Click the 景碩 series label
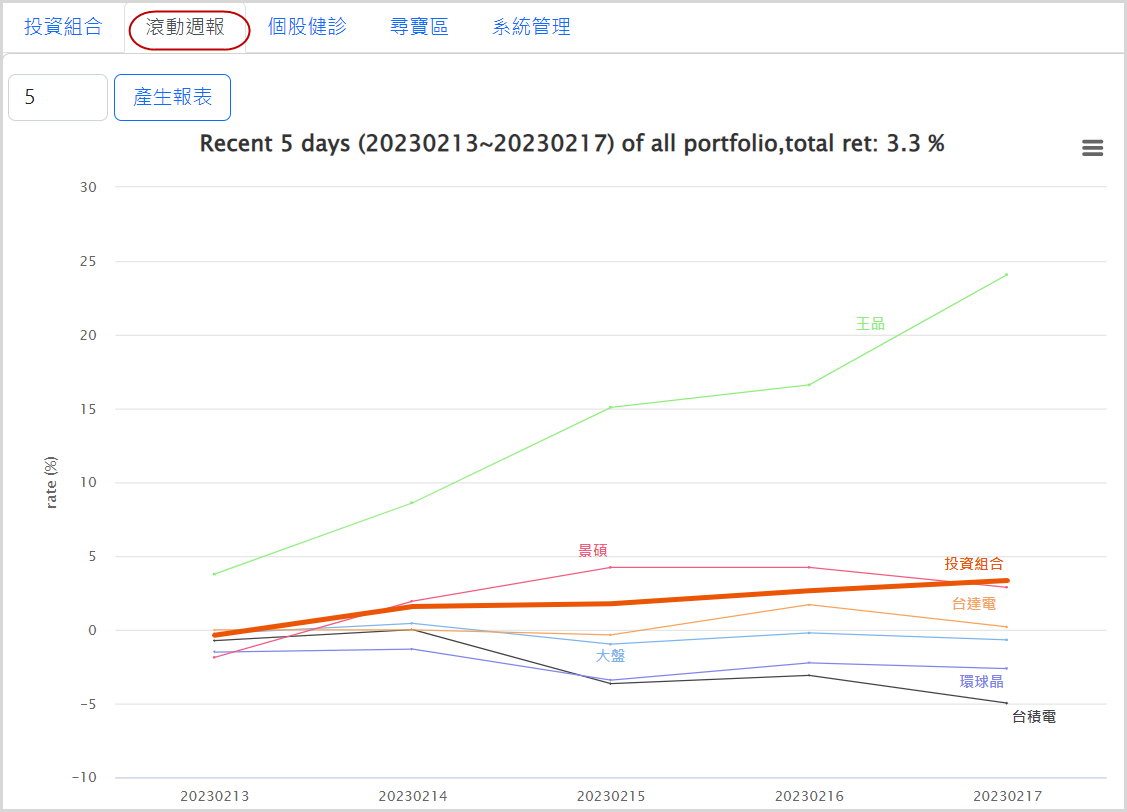 [593, 551]
